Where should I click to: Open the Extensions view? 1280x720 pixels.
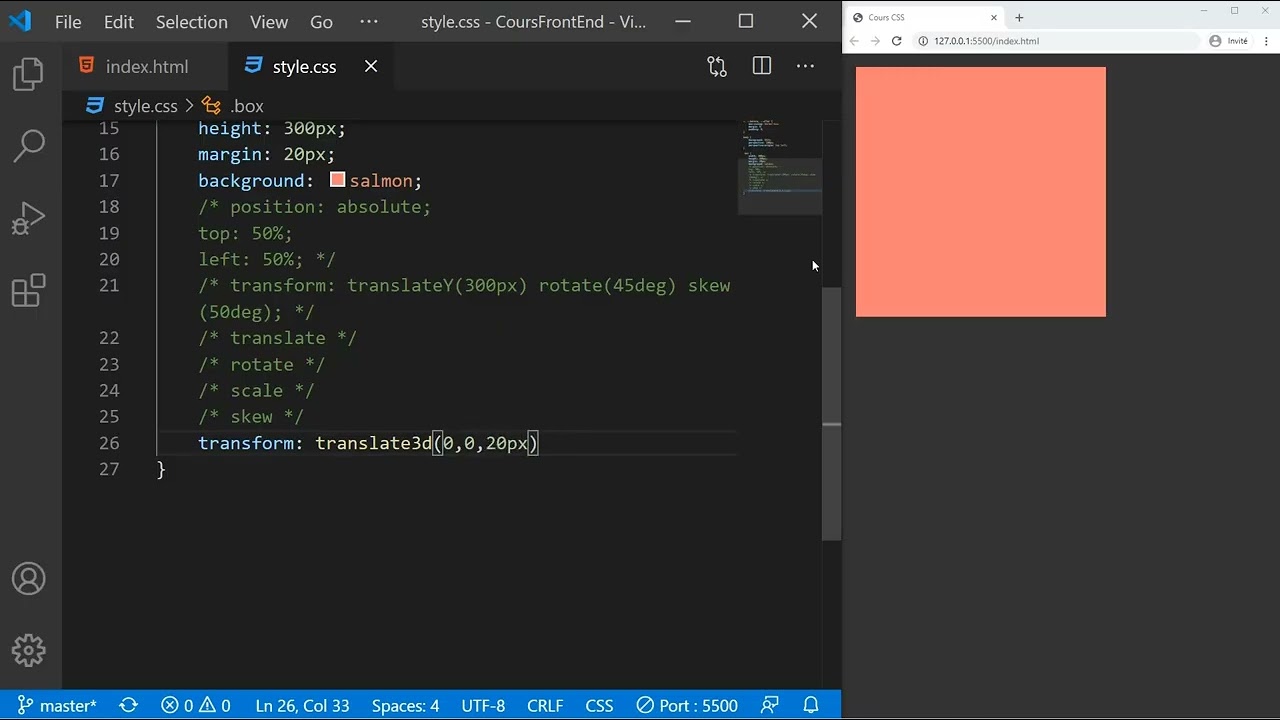tap(29, 291)
